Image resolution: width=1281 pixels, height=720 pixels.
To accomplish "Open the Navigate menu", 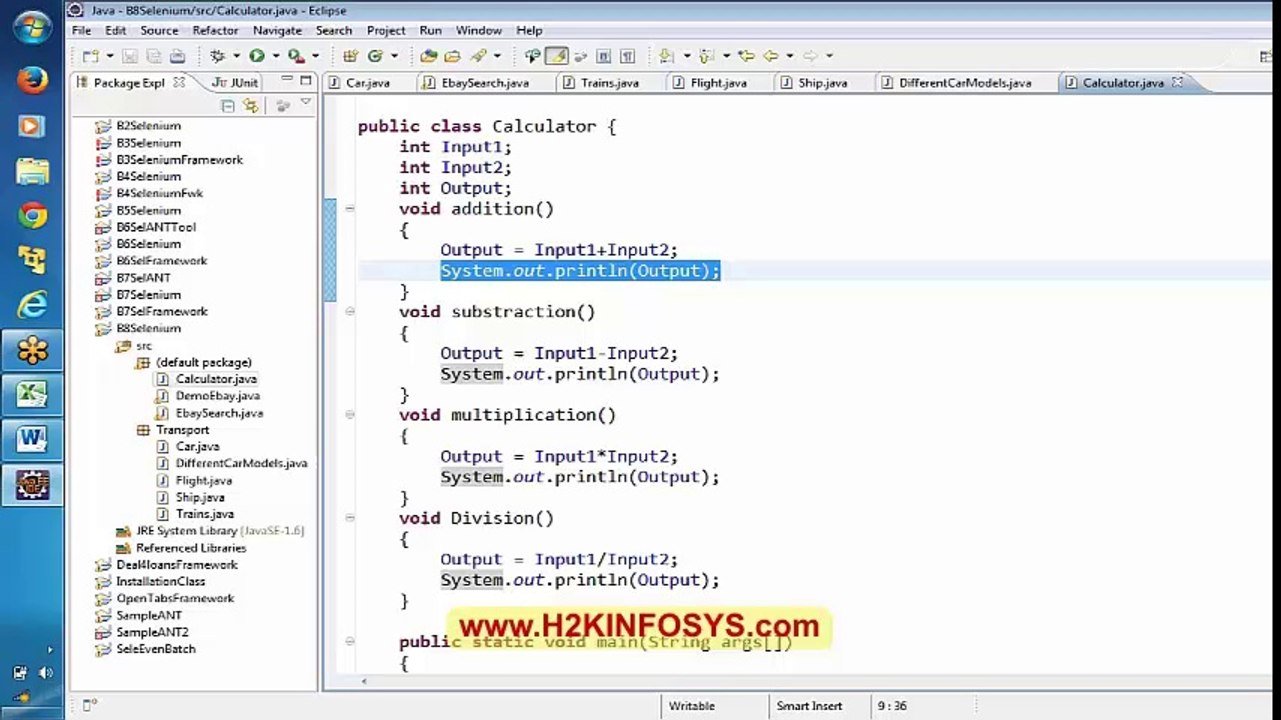I will click(x=277, y=31).
